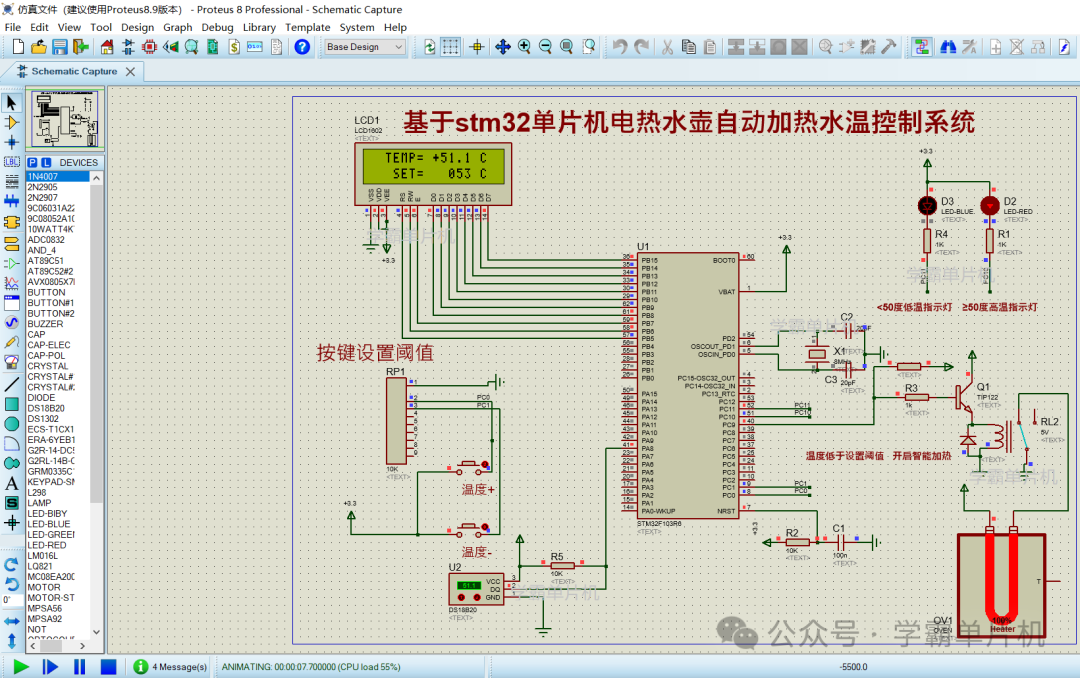
Task: Click the binoculars Search and Tag icon
Action: 948,47
